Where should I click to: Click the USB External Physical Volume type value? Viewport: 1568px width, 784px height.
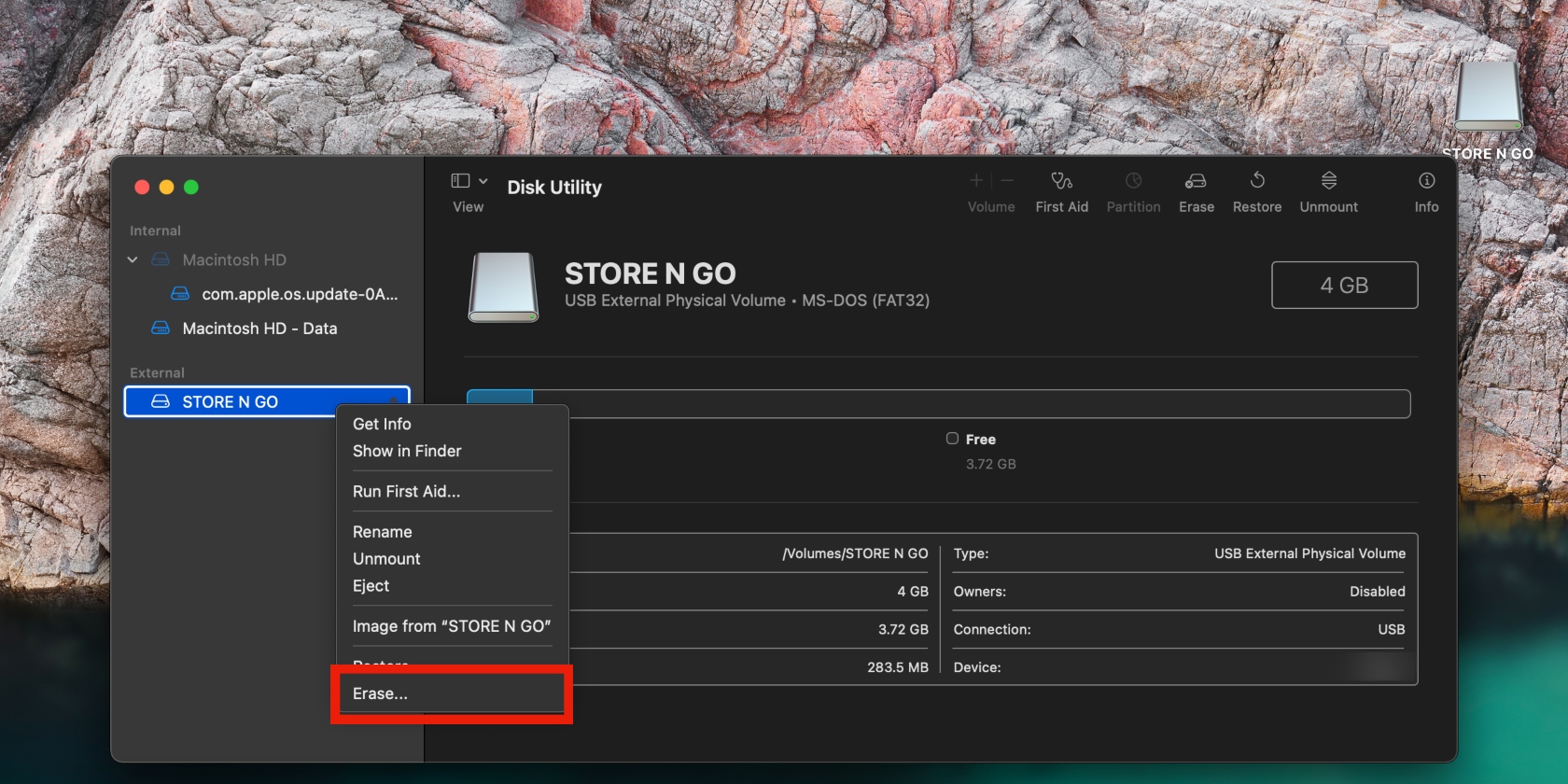pyautogui.click(x=1309, y=553)
